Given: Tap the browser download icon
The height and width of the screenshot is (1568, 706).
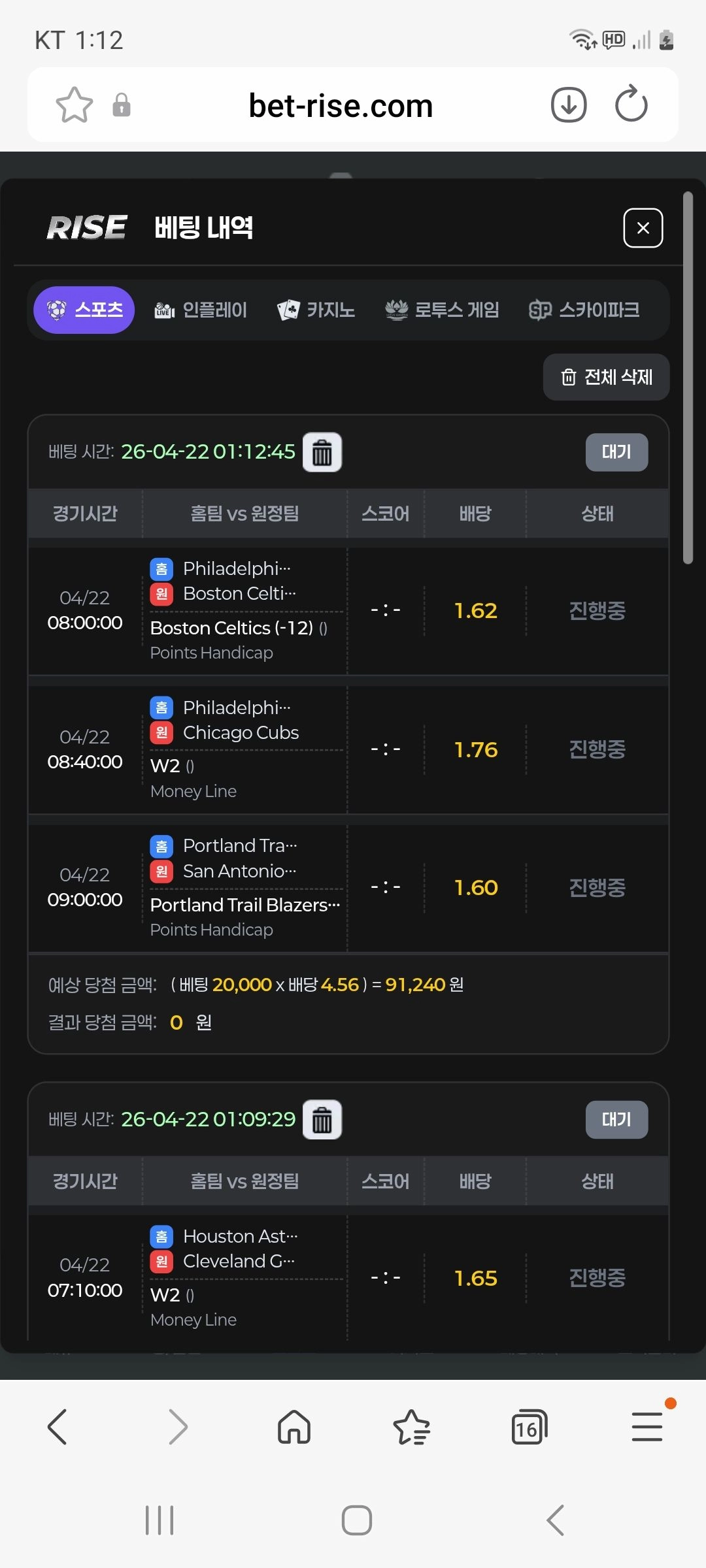Looking at the screenshot, I should 569,105.
